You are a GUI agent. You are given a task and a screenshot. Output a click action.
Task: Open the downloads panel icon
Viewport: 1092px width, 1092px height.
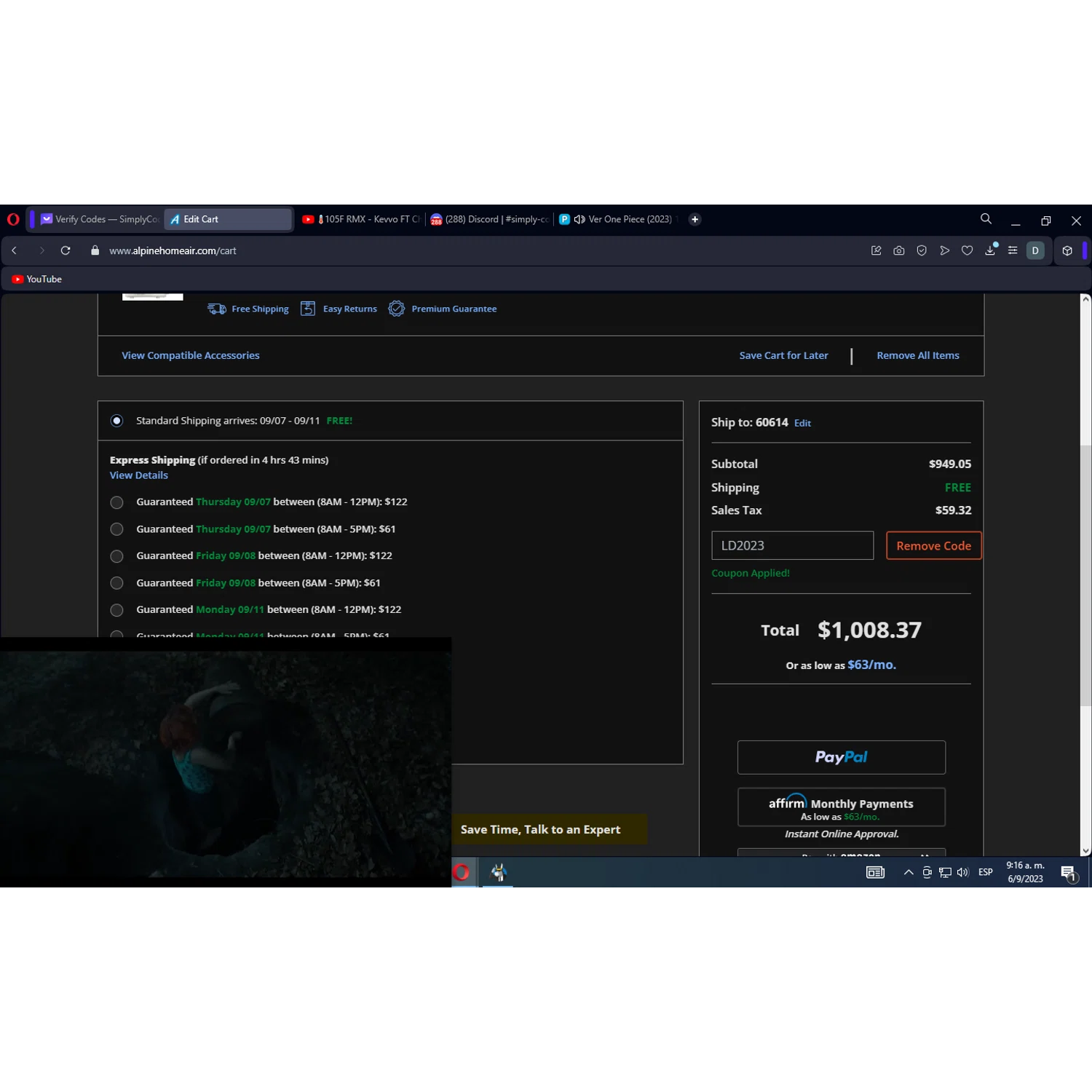tap(990, 250)
